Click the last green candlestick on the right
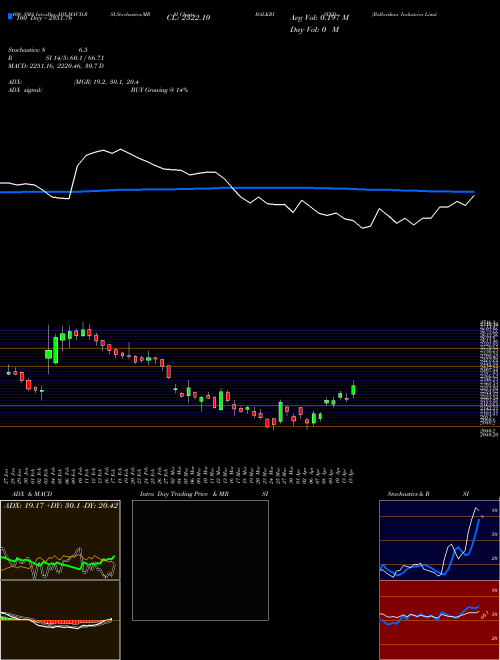 tap(354, 390)
